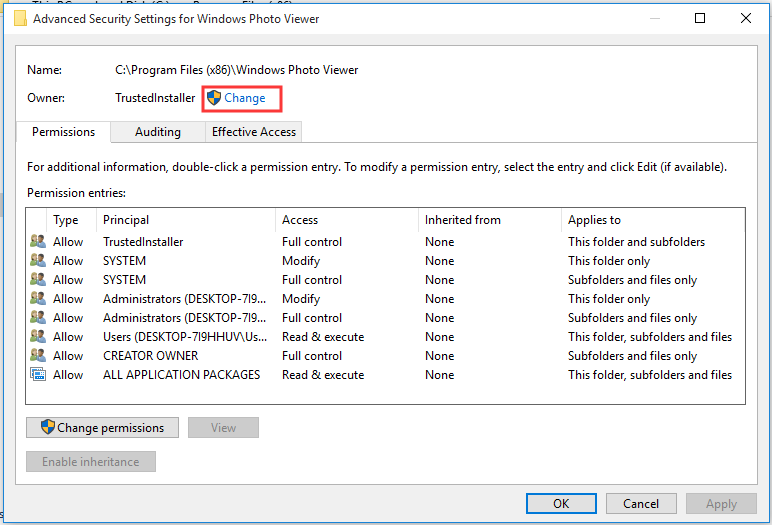Switch to the Auditing tab
Viewport: 772px width, 525px height.
click(158, 132)
